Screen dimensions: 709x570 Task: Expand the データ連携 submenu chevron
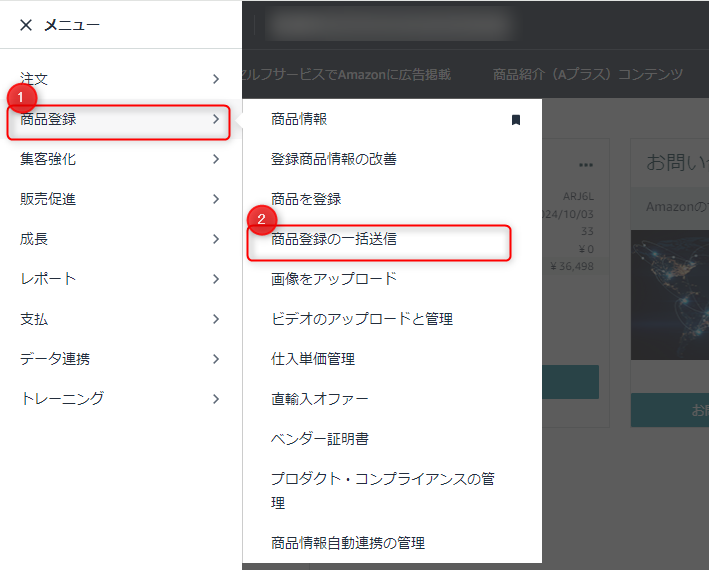click(x=216, y=359)
